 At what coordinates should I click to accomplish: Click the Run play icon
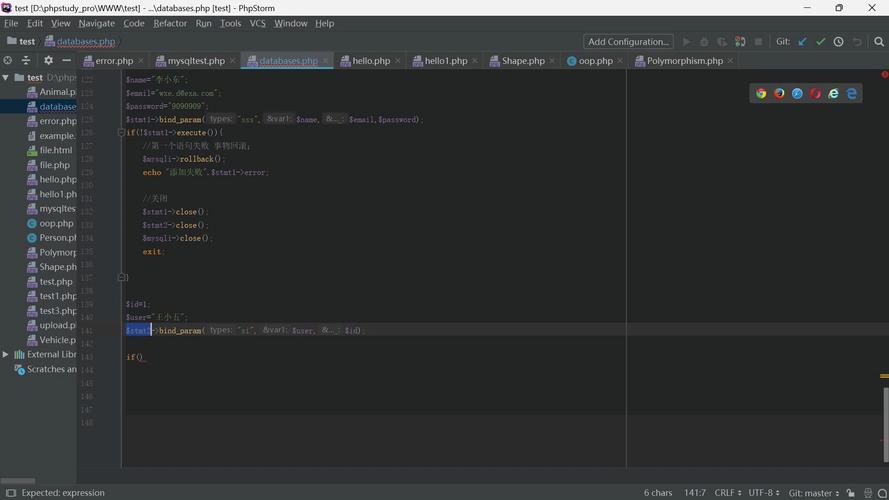pos(686,42)
